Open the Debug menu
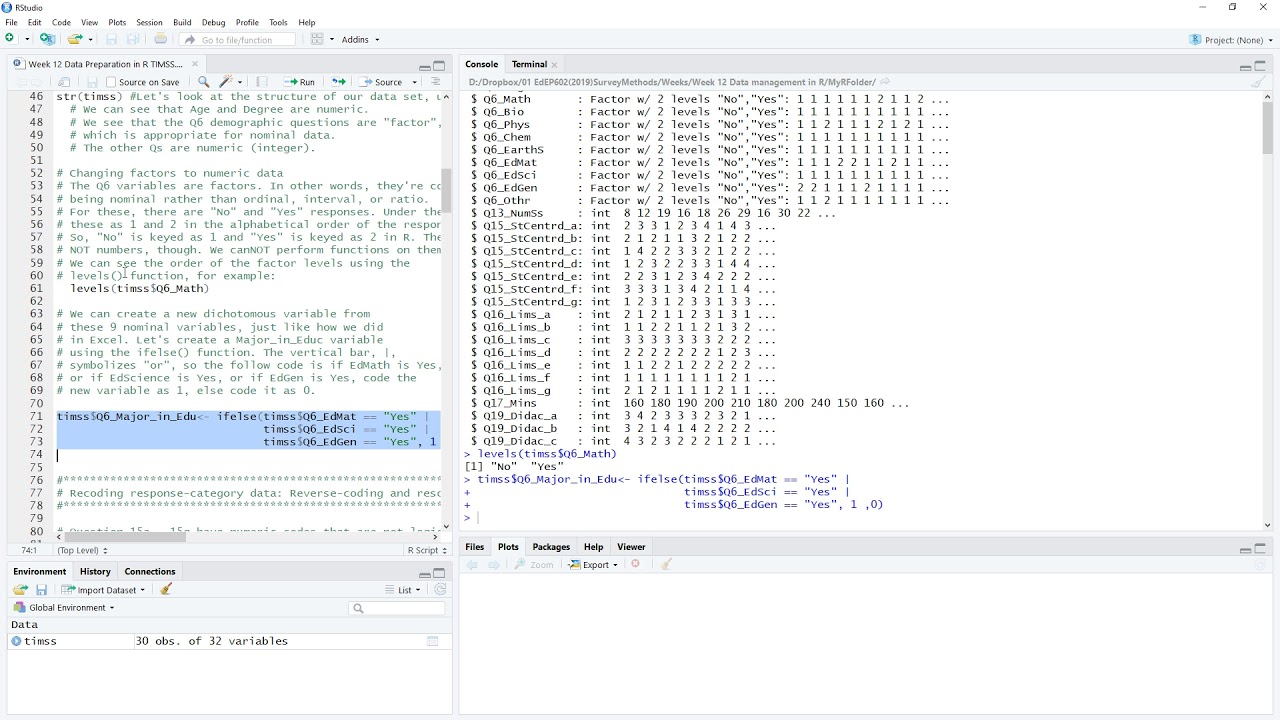 [214, 22]
